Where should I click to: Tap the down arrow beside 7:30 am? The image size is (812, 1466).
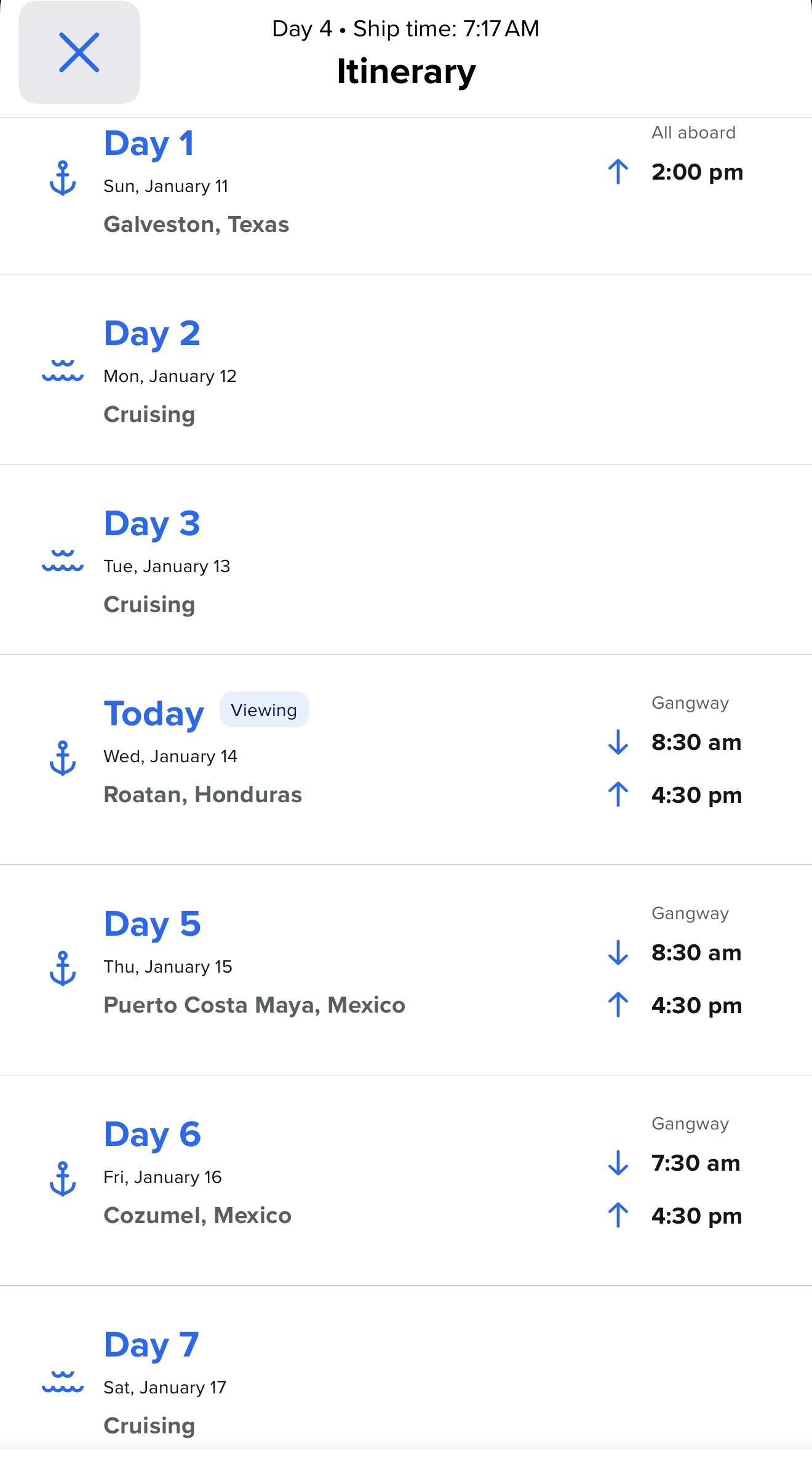pyautogui.click(x=618, y=1163)
